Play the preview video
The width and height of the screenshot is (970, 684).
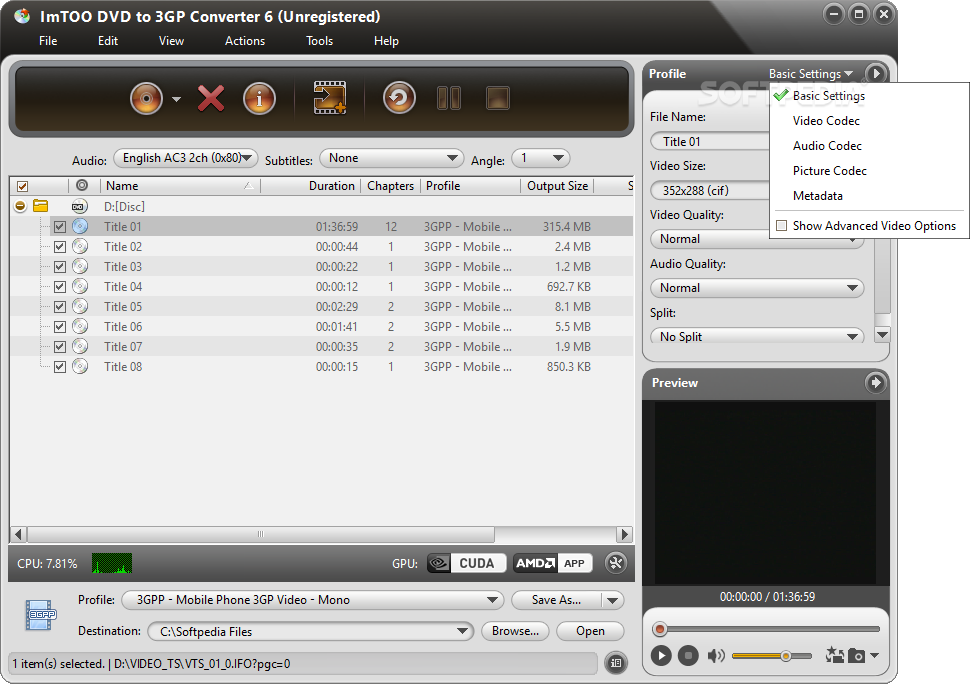(661, 656)
